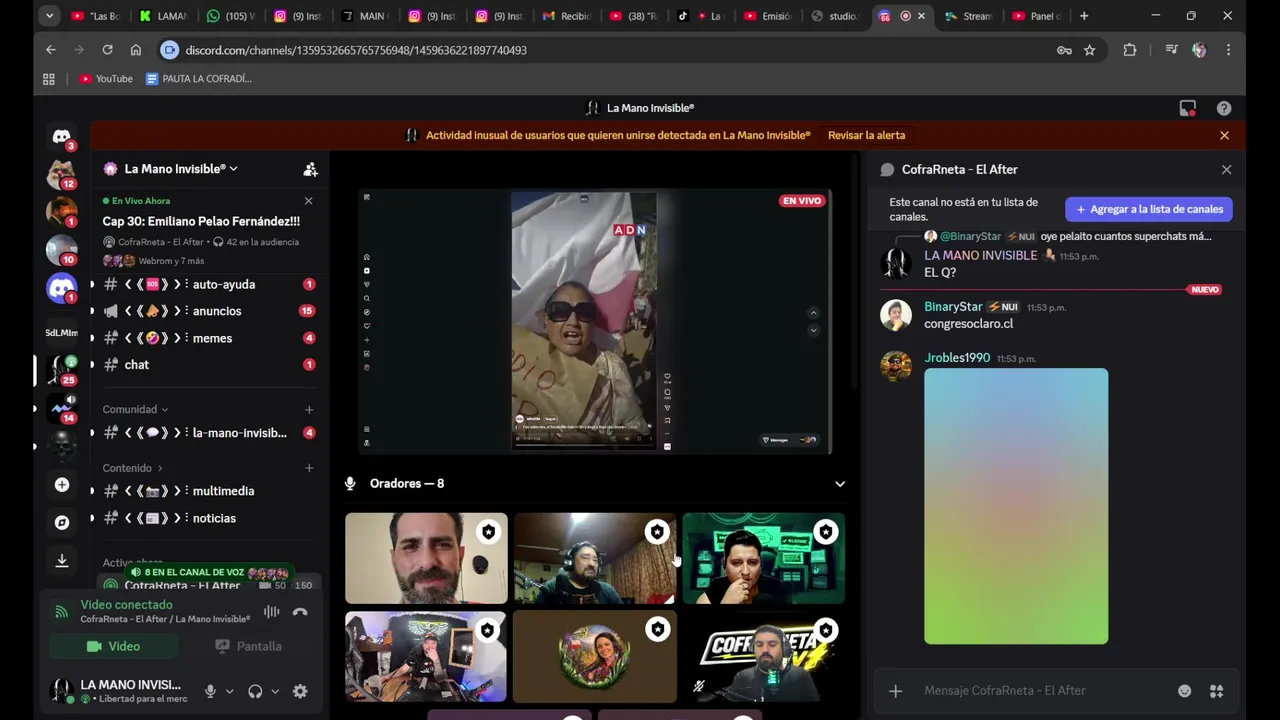Open Jrobles1990's gradient image attachment
This screenshot has width=1280, height=720.
(x=1016, y=506)
